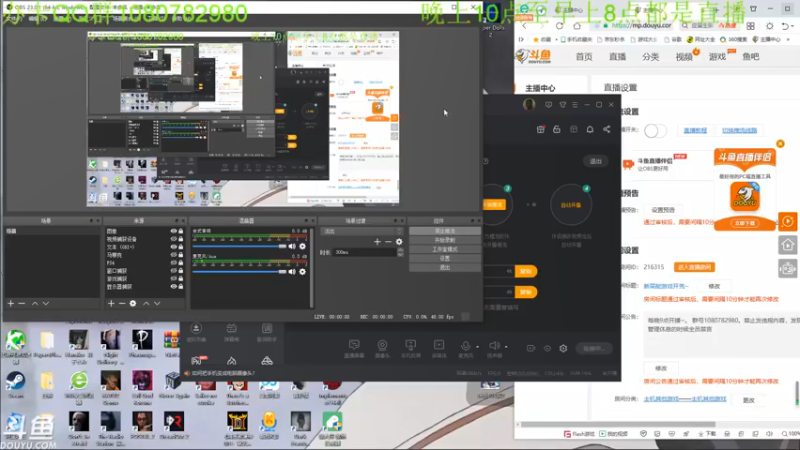Click the room announcement text area

point(721,334)
